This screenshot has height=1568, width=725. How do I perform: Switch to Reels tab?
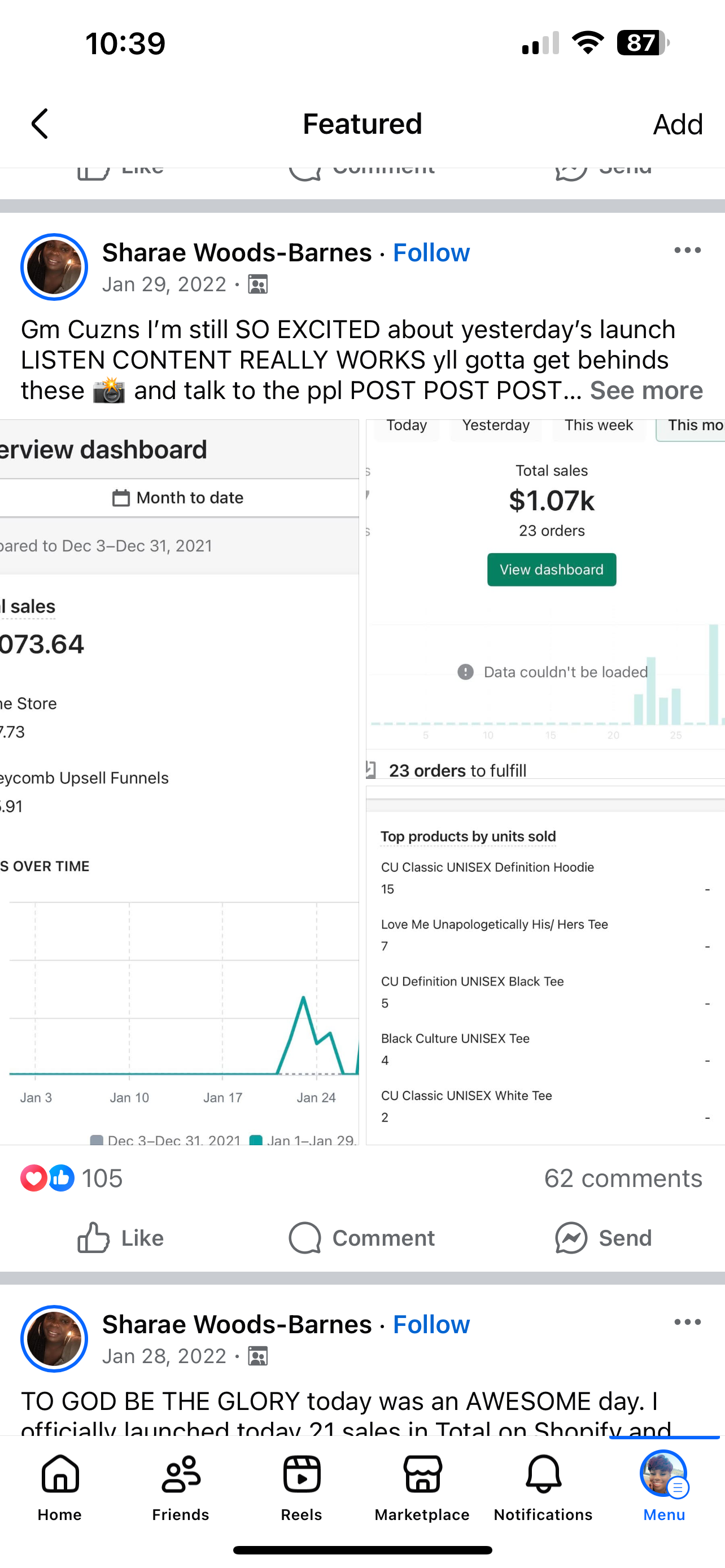pyautogui.click(x=302, y=1488)
